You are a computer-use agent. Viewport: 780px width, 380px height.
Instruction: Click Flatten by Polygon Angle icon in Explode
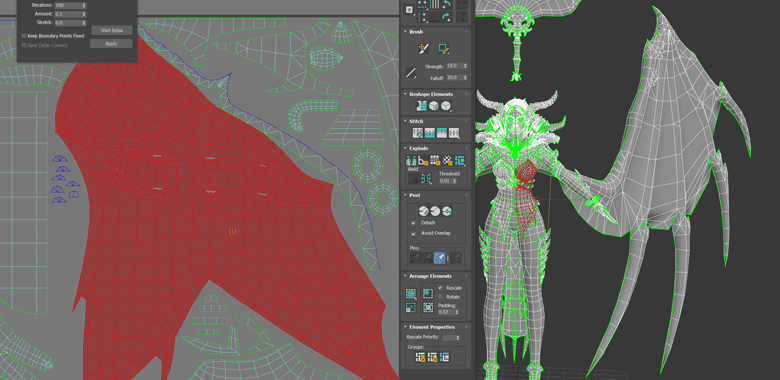(423, 161)
